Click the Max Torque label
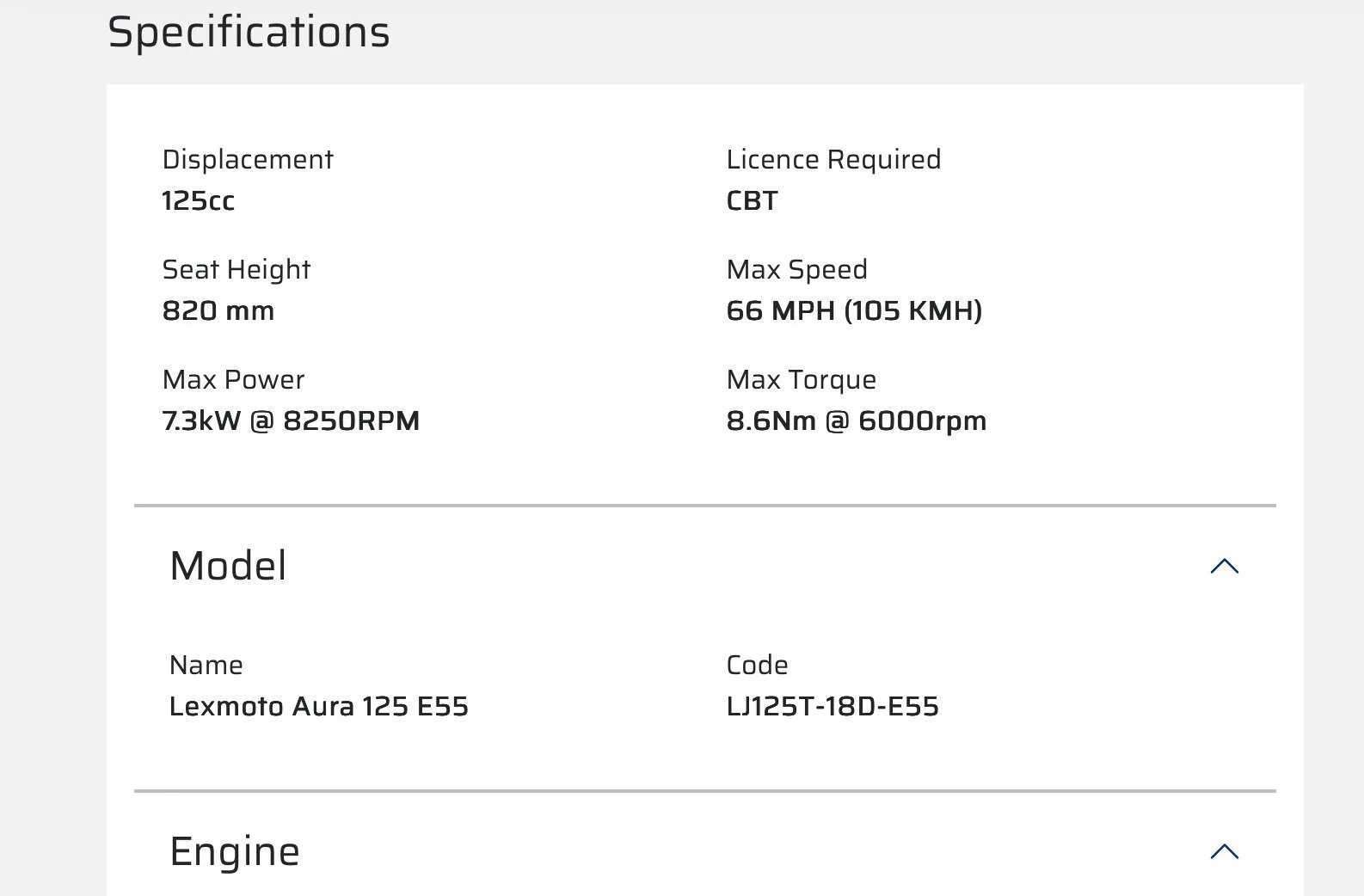The image size is (1364, 896). coord(801,379)
